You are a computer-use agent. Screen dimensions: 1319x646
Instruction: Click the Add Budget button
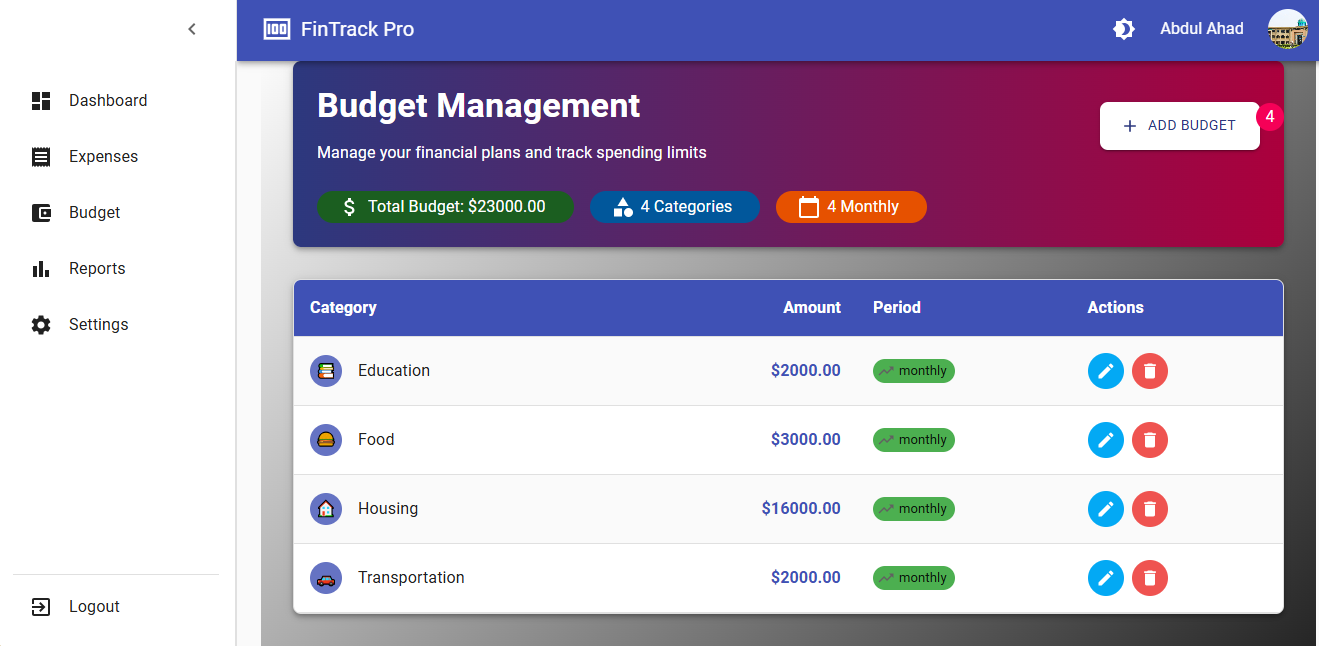coord(1180,126)
